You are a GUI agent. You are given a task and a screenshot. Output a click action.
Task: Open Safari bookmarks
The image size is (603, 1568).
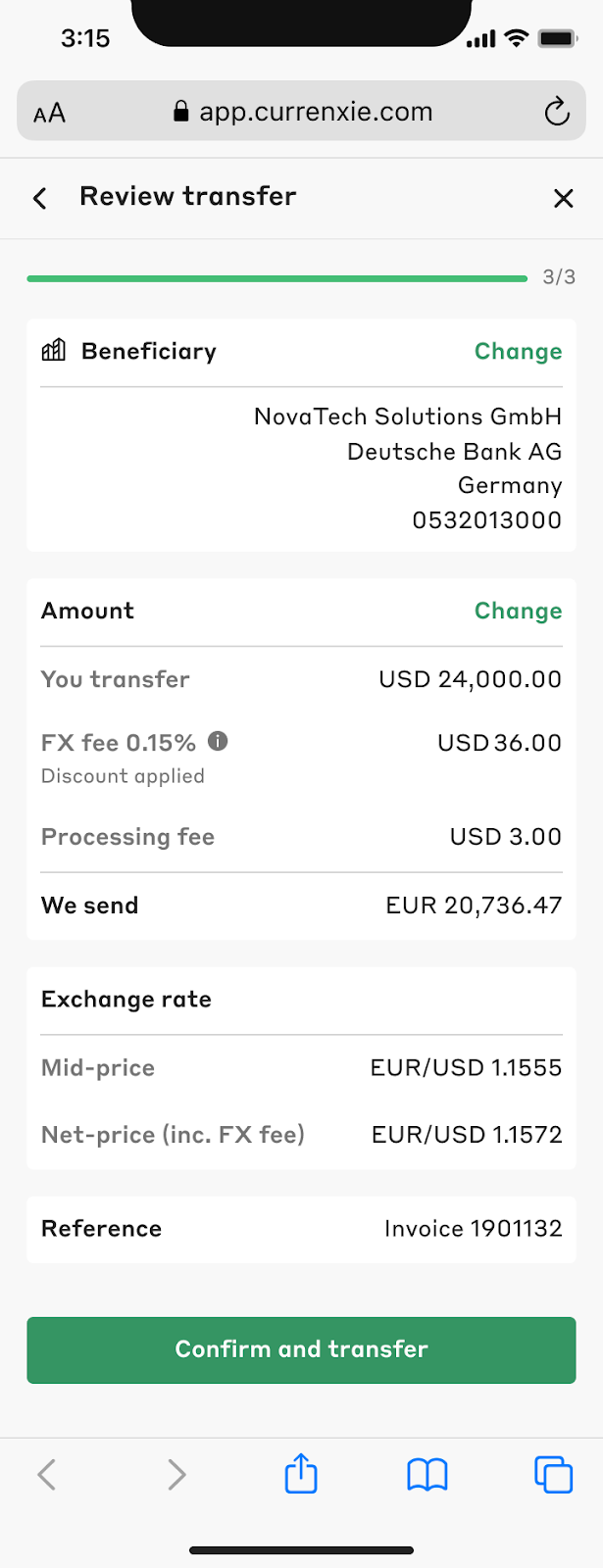click(427, 1473)
